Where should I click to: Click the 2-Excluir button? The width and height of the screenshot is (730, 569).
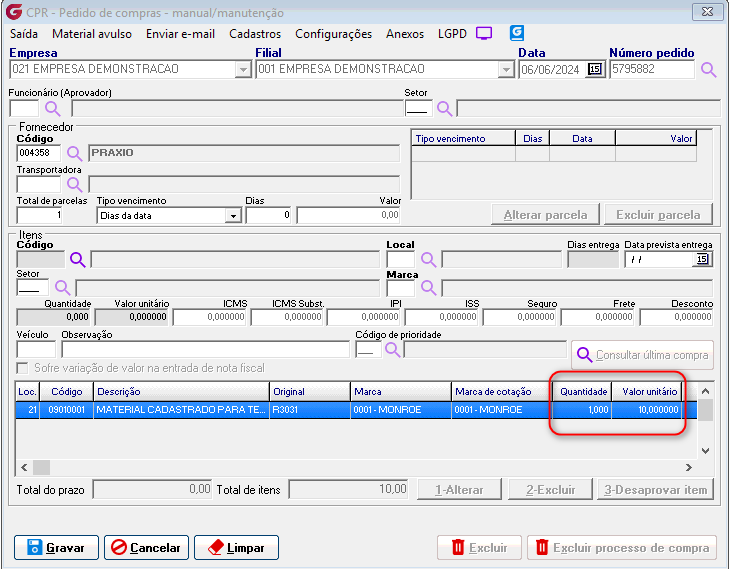point(550,490)
